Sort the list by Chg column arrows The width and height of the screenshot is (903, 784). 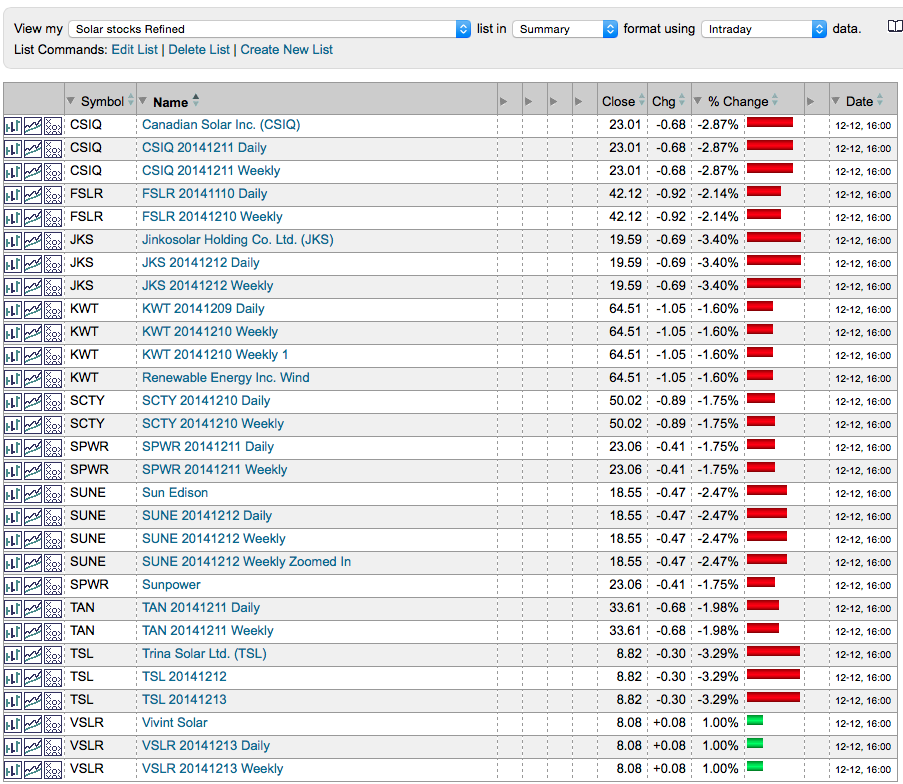click(x=682, y=101)
